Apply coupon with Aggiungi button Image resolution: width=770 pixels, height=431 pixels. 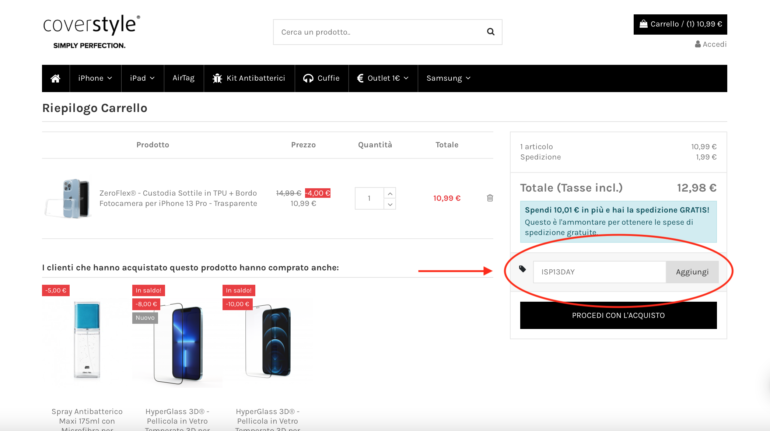(x=692, y=272)
